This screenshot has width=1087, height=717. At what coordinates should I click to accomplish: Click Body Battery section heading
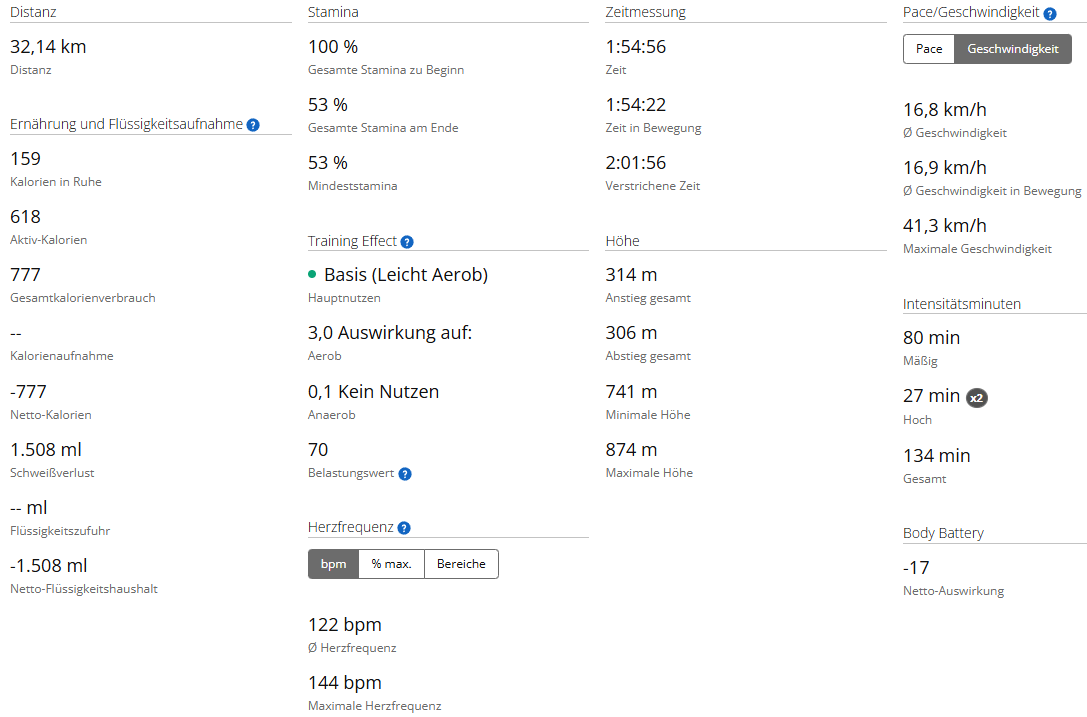click(x=943, y=533)
